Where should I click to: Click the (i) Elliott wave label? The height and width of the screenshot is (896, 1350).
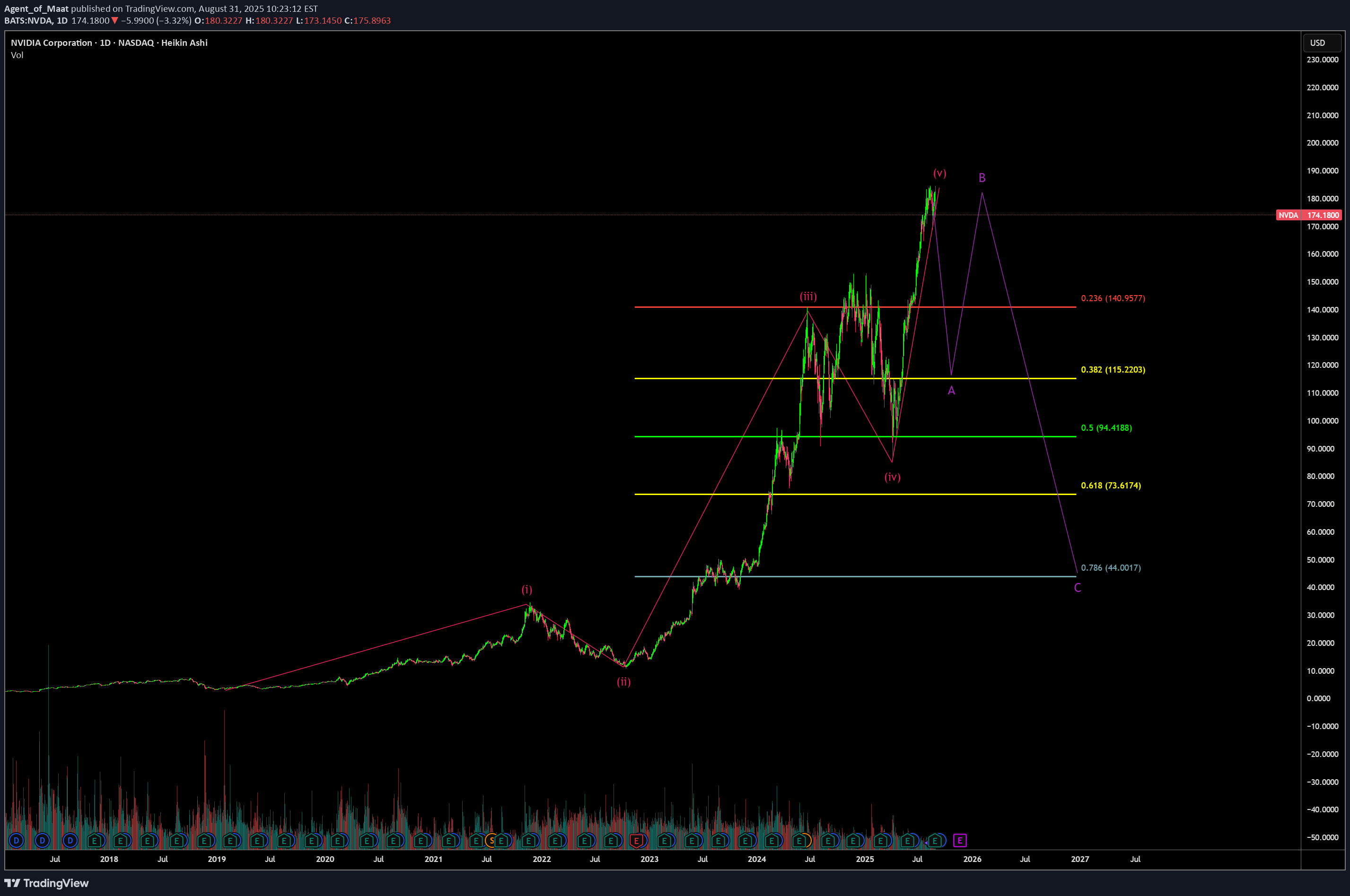[x=526, y=590]
